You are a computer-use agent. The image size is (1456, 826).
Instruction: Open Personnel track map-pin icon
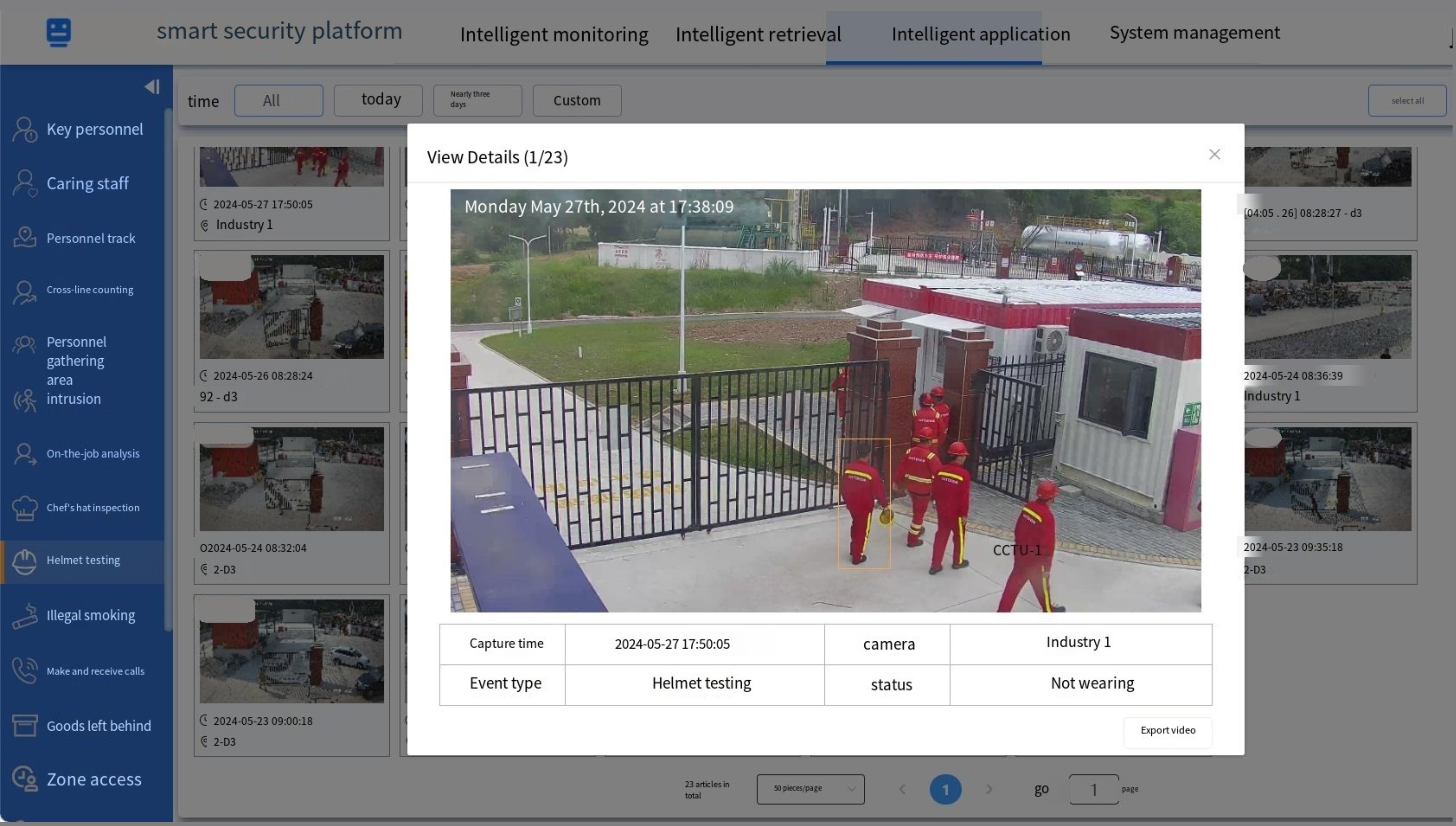(25, 238)
